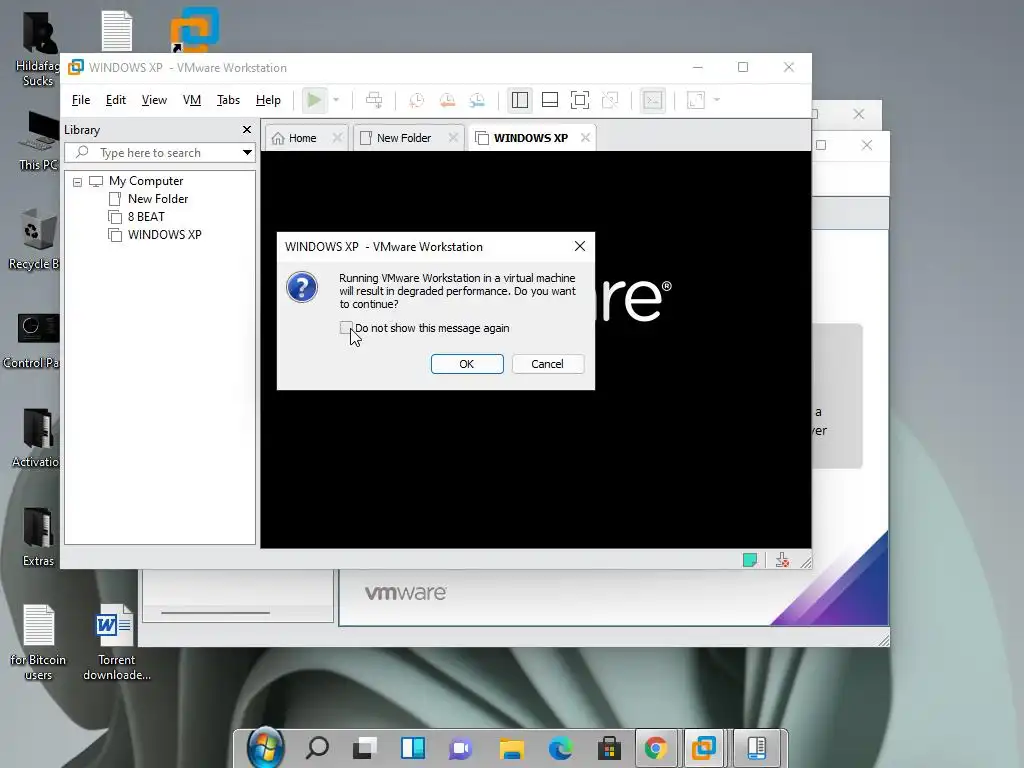Open the Start button on taskbar
This screenshot has height=768, width=1024.
pos(266,748)
